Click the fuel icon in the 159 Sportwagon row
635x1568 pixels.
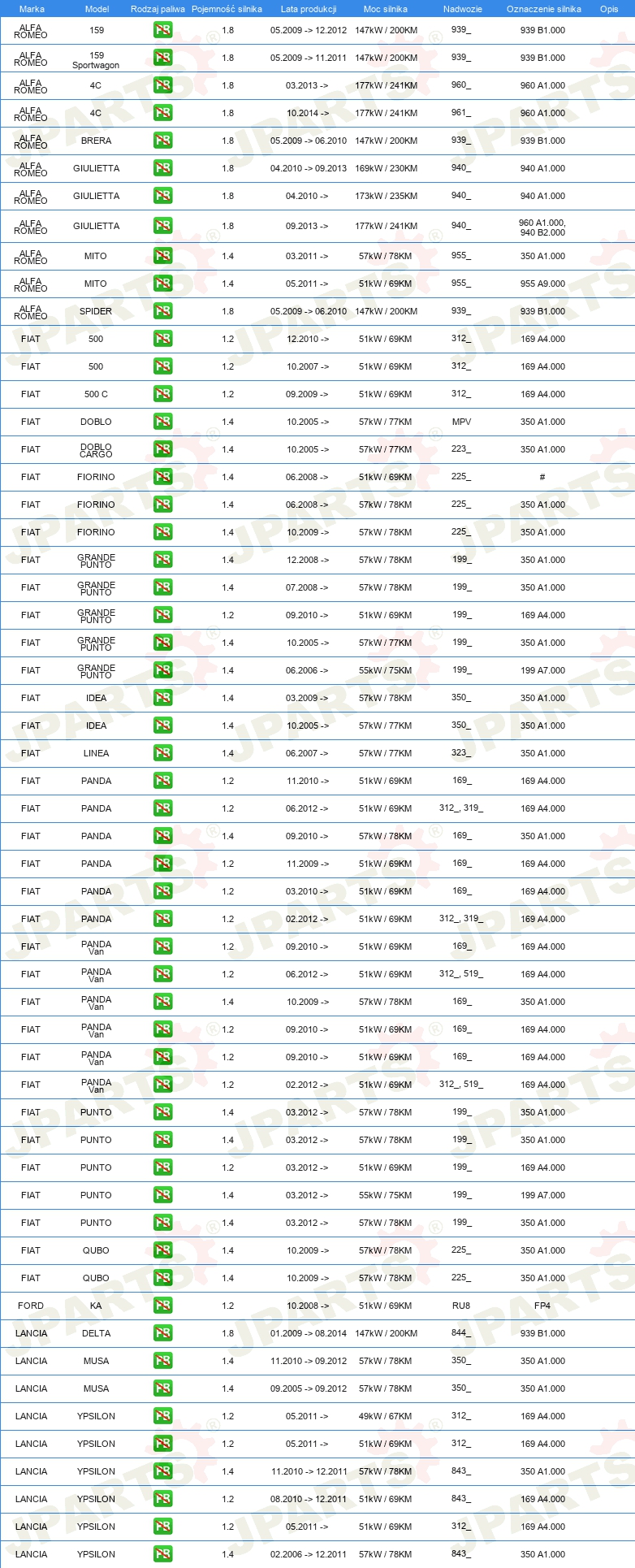click(x=163, y=58)
